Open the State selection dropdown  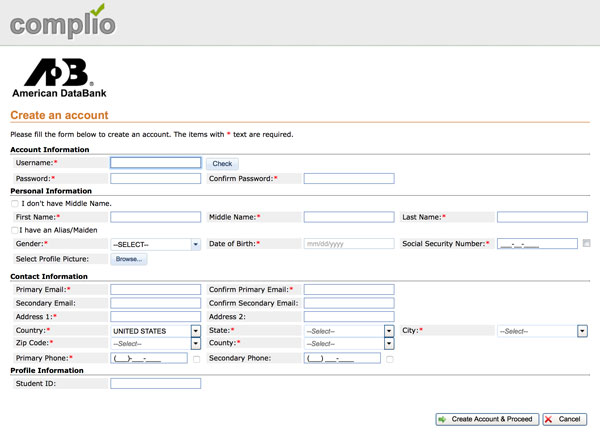(389, 331)
